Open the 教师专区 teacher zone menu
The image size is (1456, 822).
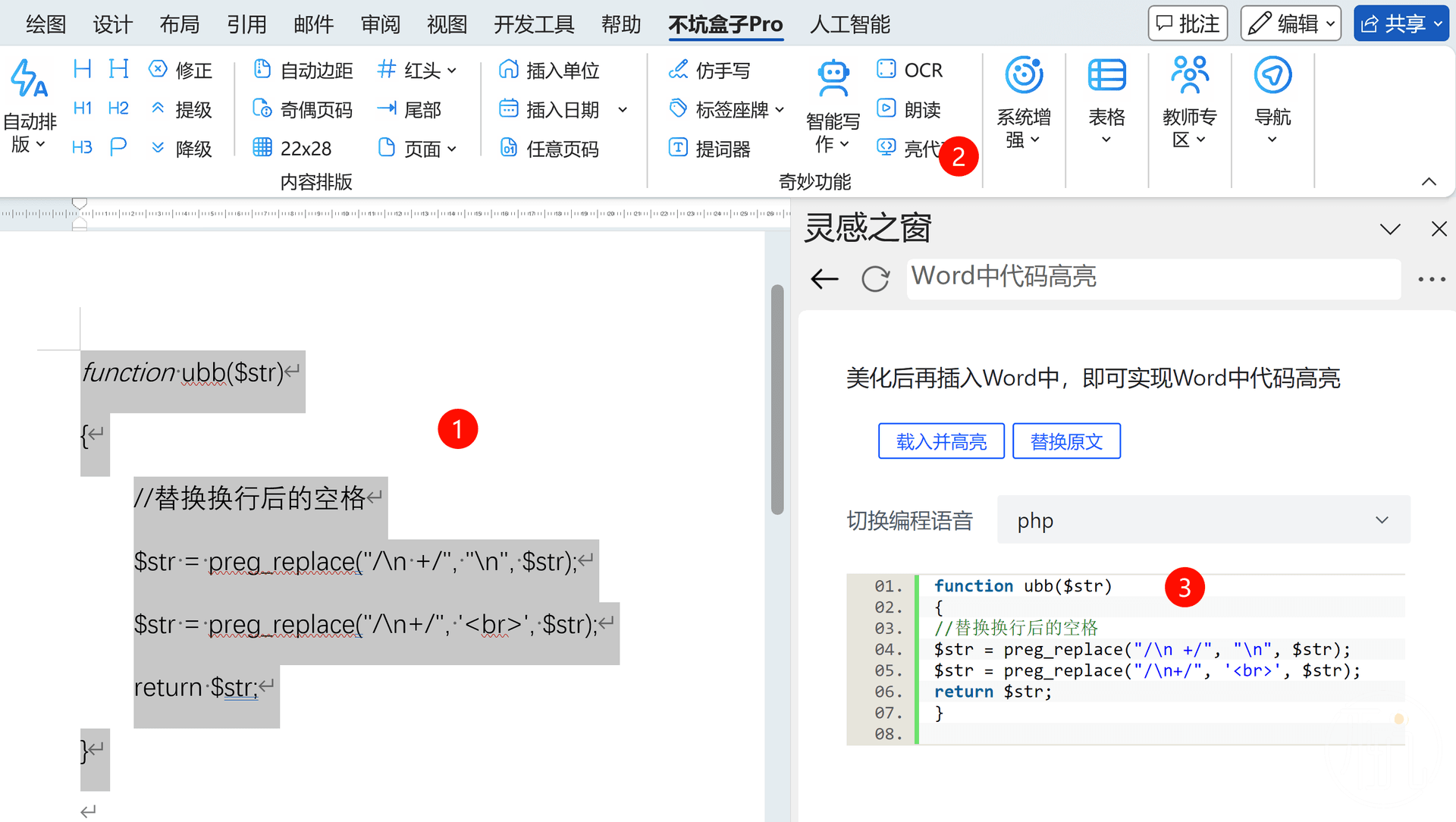pyautogui.click(x=1189, y=103)
